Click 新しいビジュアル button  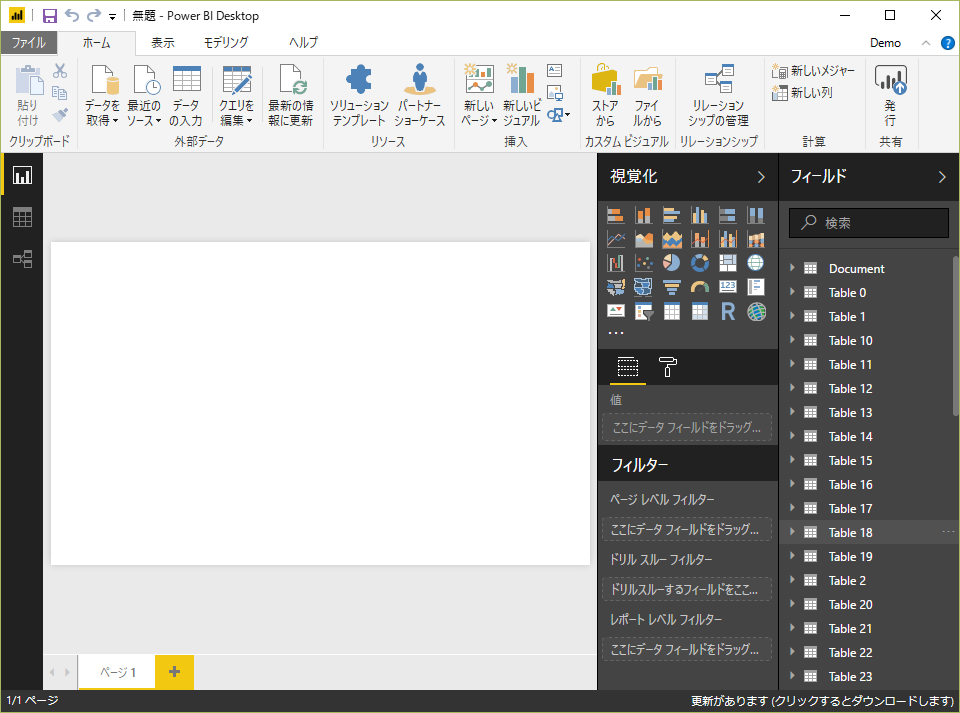[x=522, y=95]
